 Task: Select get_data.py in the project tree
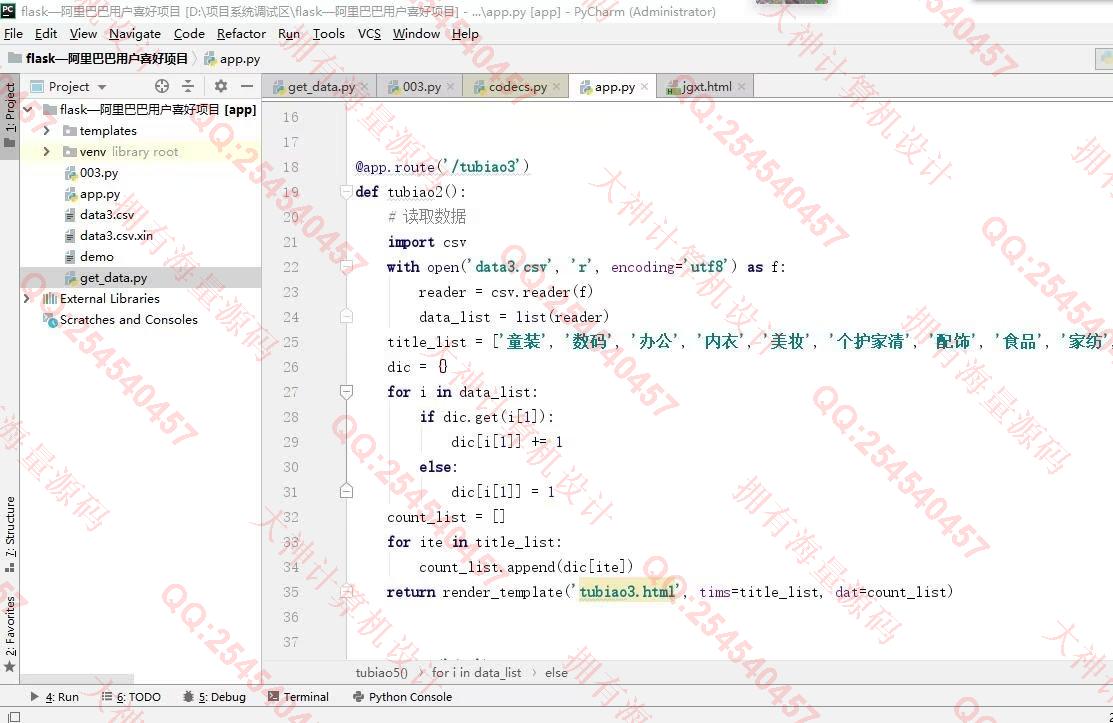tap(114, 277)
